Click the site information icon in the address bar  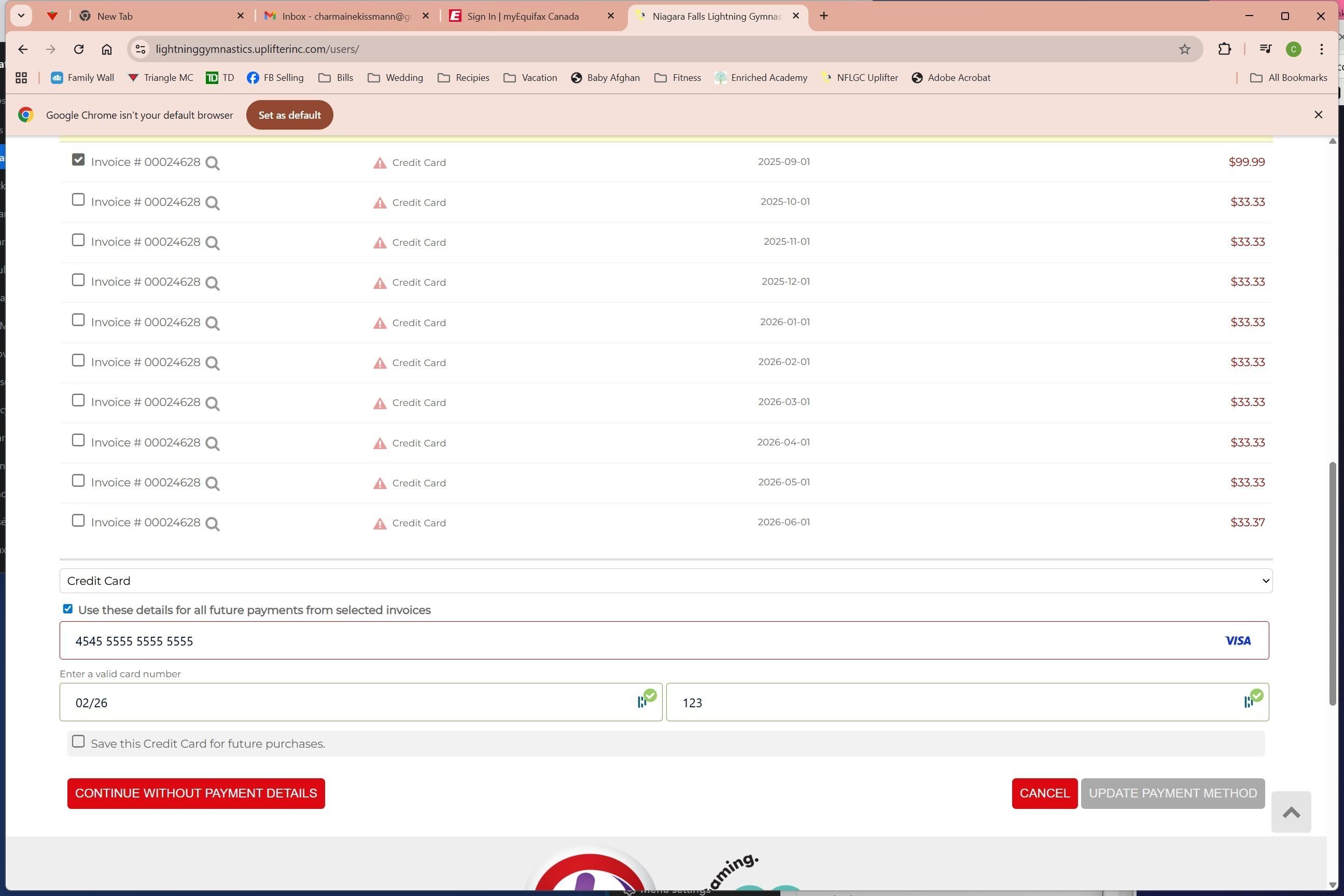tap(140, 49)
